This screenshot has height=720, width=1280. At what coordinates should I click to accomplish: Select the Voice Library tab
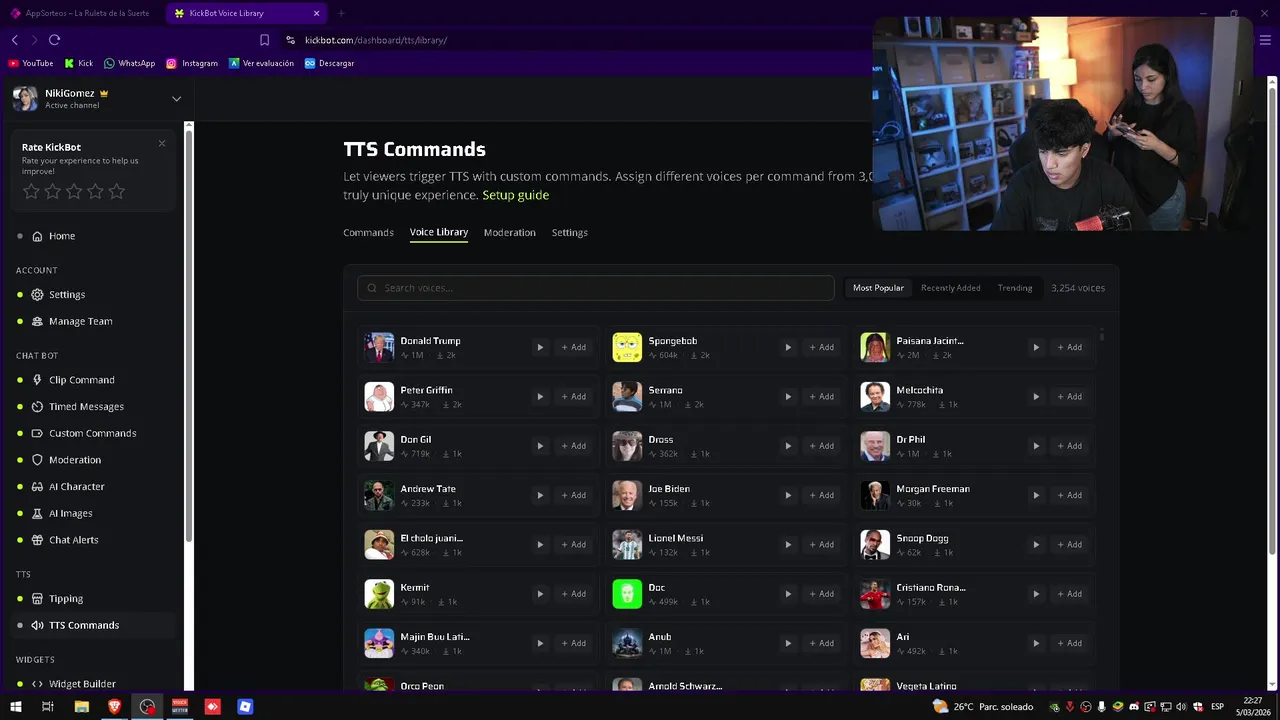pos(438,232)
